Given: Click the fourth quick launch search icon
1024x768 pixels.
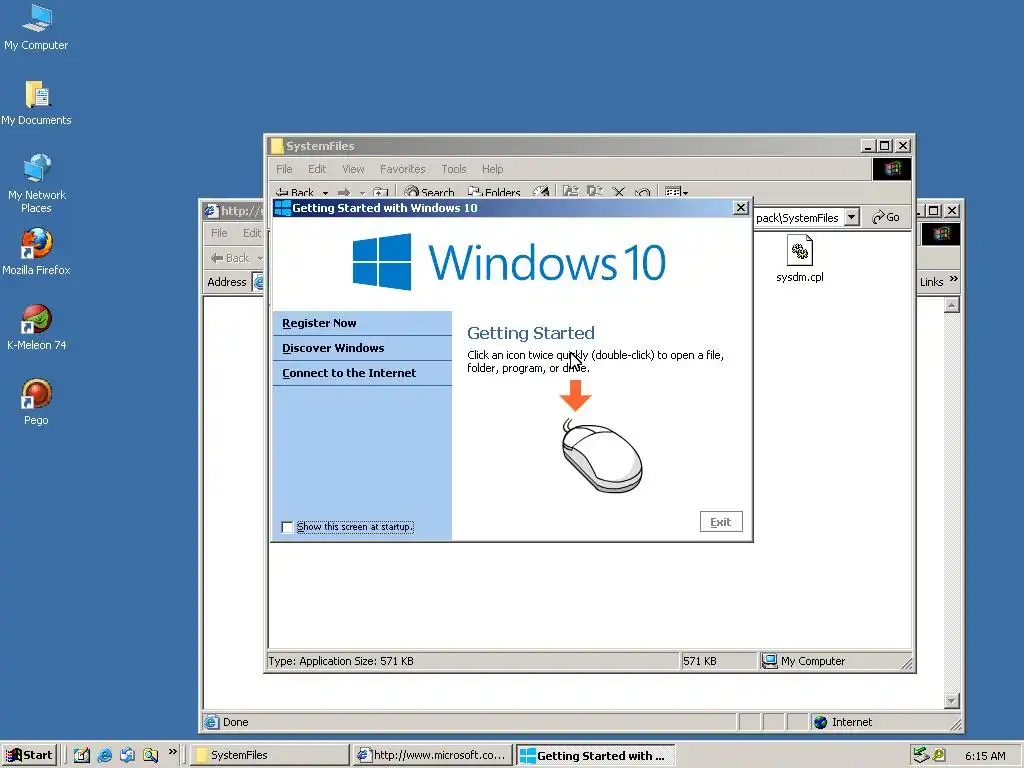Looking at the screenshot, I should tap(151, 755).
